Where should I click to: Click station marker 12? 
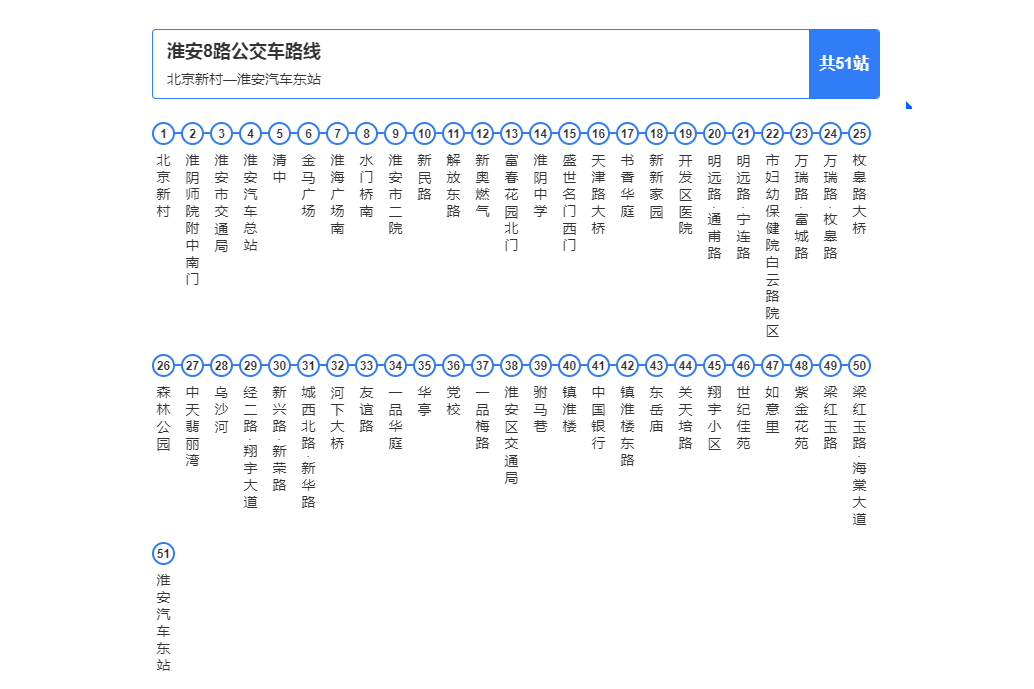click(x=483, y=134)
